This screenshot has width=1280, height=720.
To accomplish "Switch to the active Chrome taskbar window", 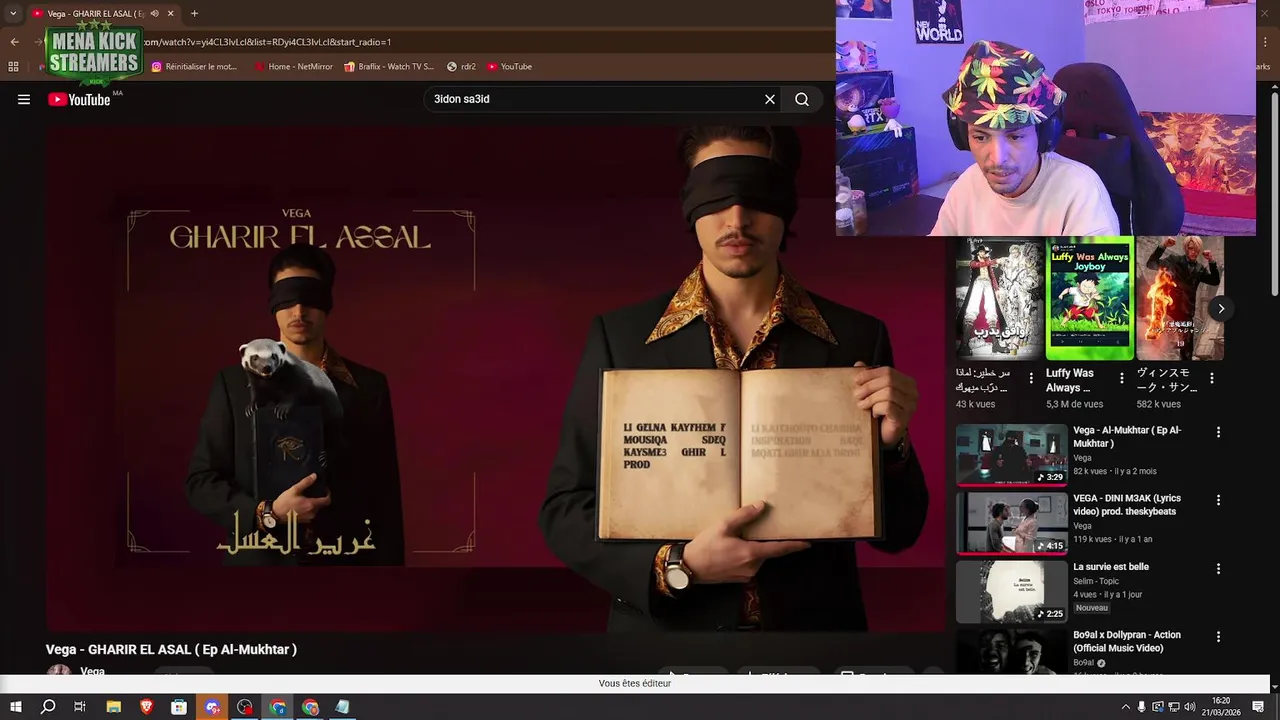I will [278, 707].
